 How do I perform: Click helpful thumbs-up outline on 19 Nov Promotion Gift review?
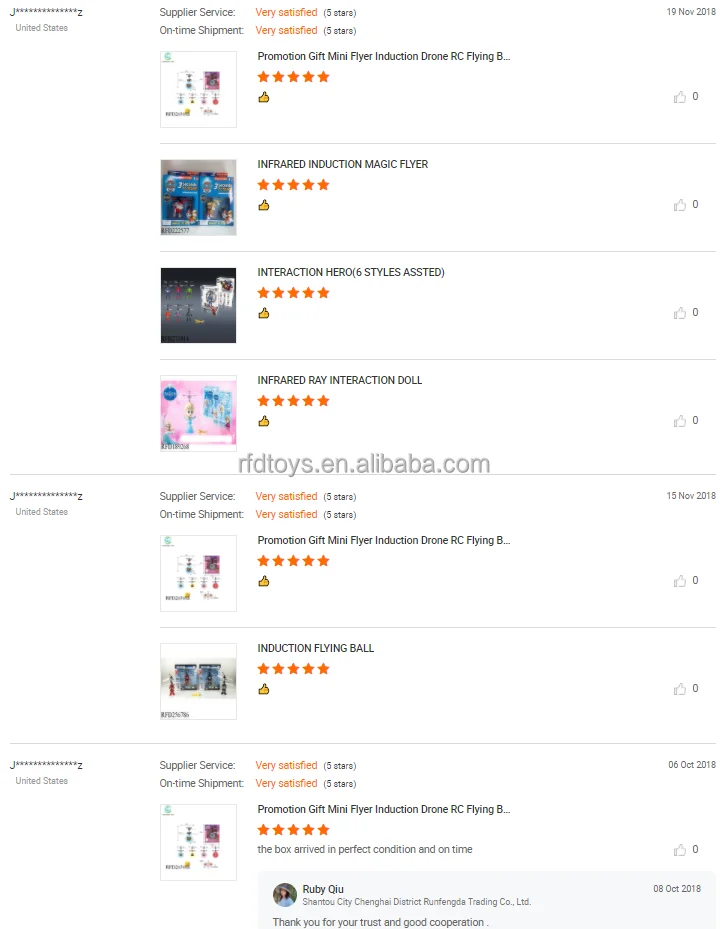tap(680, 97)
